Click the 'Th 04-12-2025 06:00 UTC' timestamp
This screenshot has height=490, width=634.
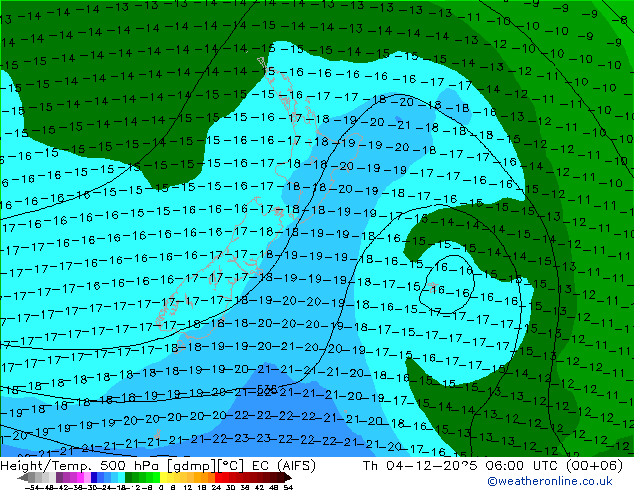tap(461, 466)
